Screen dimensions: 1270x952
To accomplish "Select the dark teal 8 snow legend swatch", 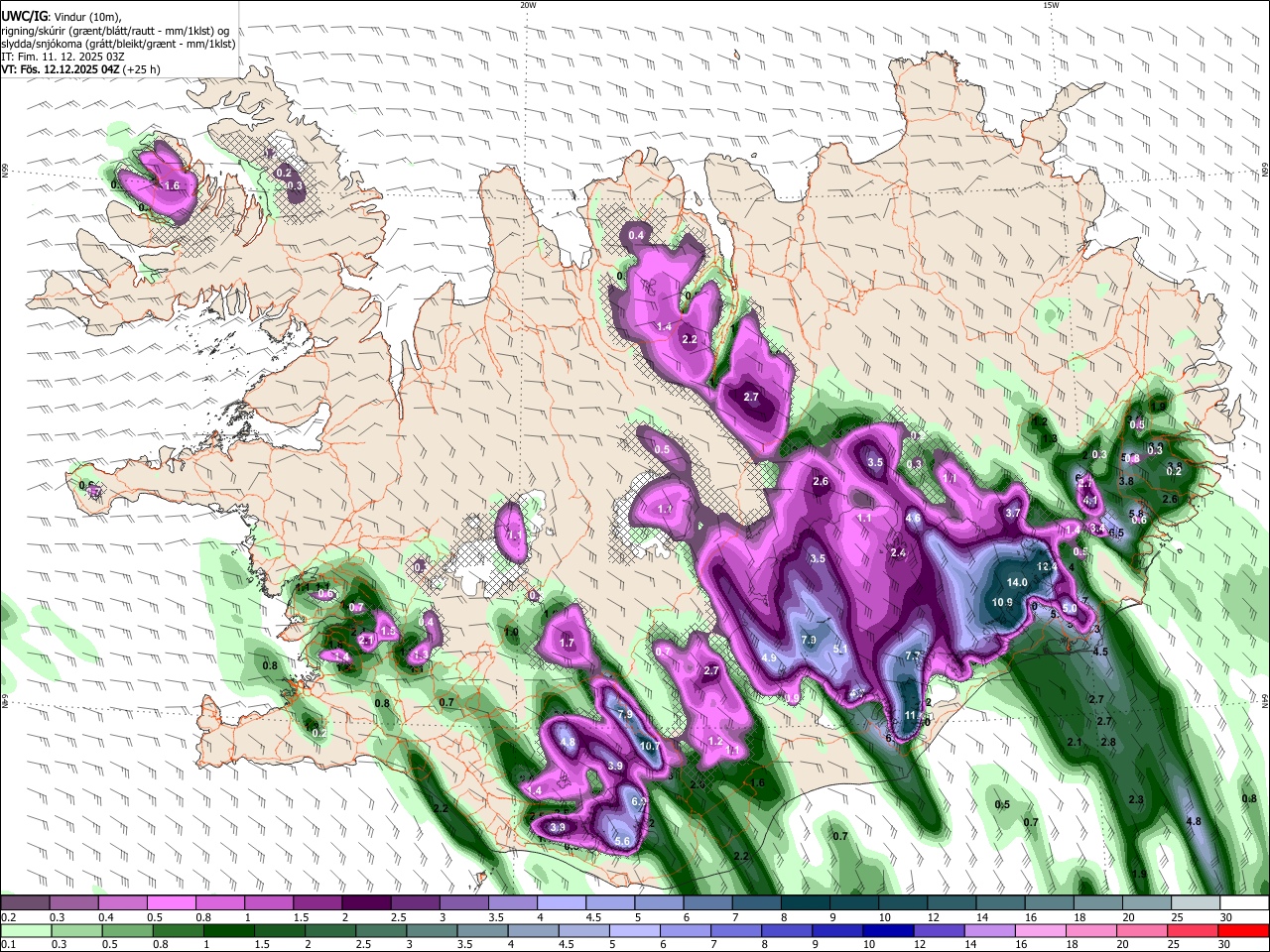I will click(804, 903).
